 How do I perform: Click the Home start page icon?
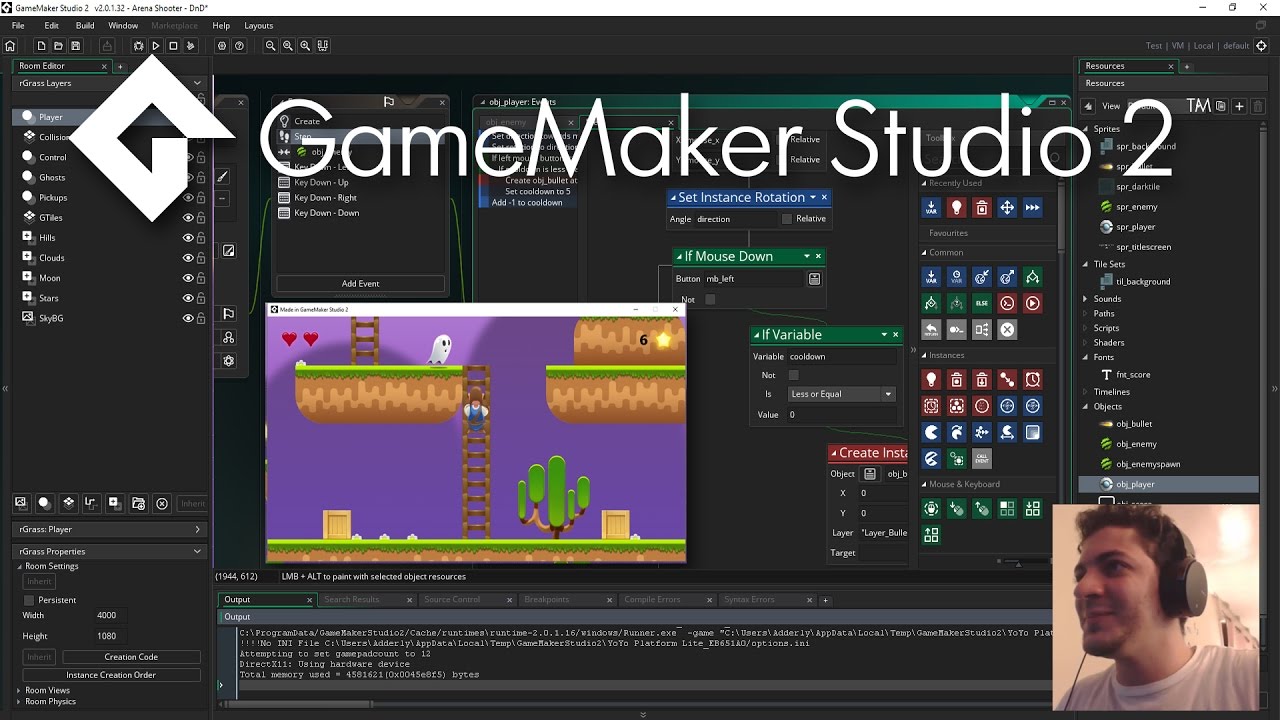pyautogui.click(x=10, y=46)
